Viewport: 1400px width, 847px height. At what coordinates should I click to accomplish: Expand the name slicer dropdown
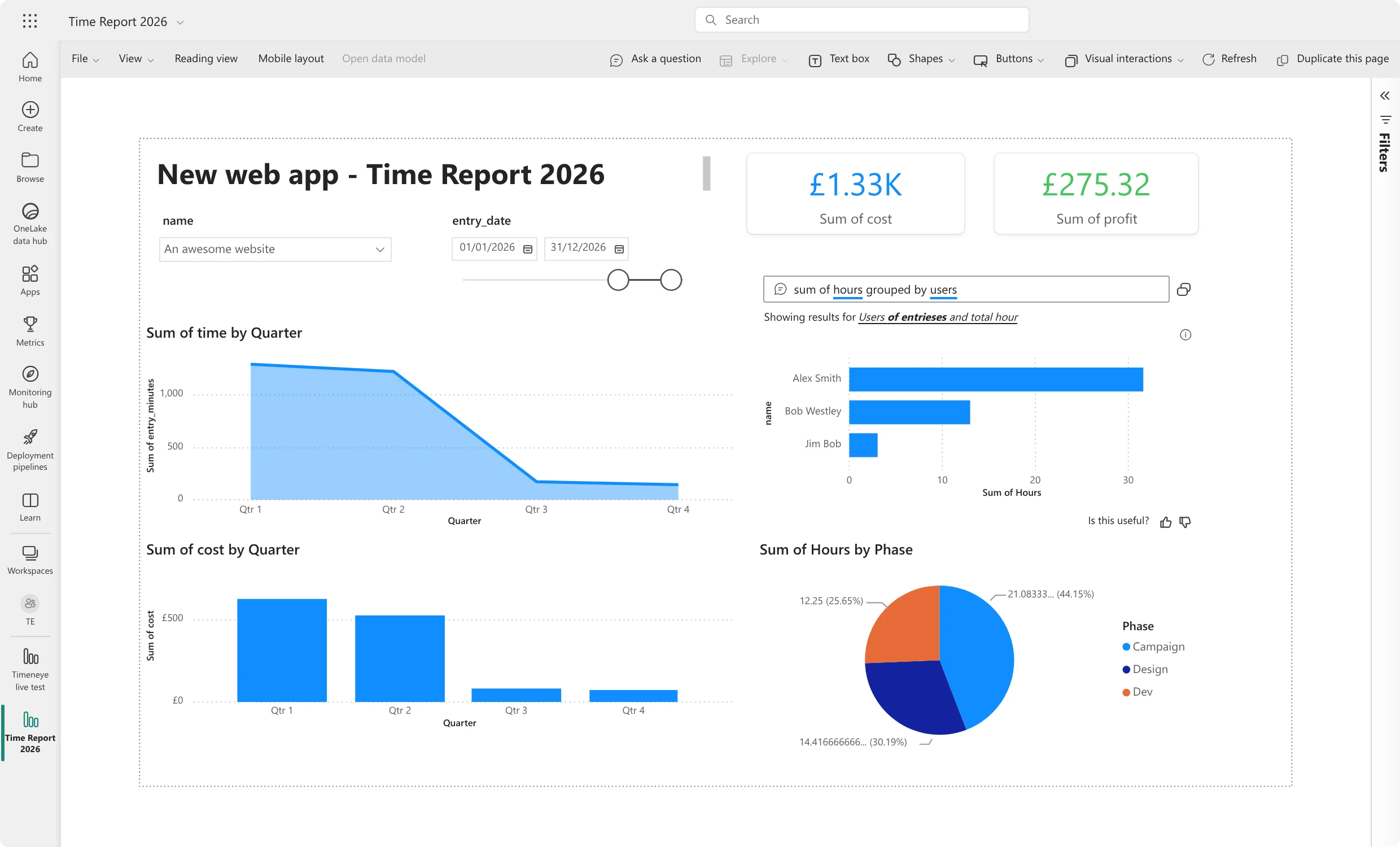379,250
